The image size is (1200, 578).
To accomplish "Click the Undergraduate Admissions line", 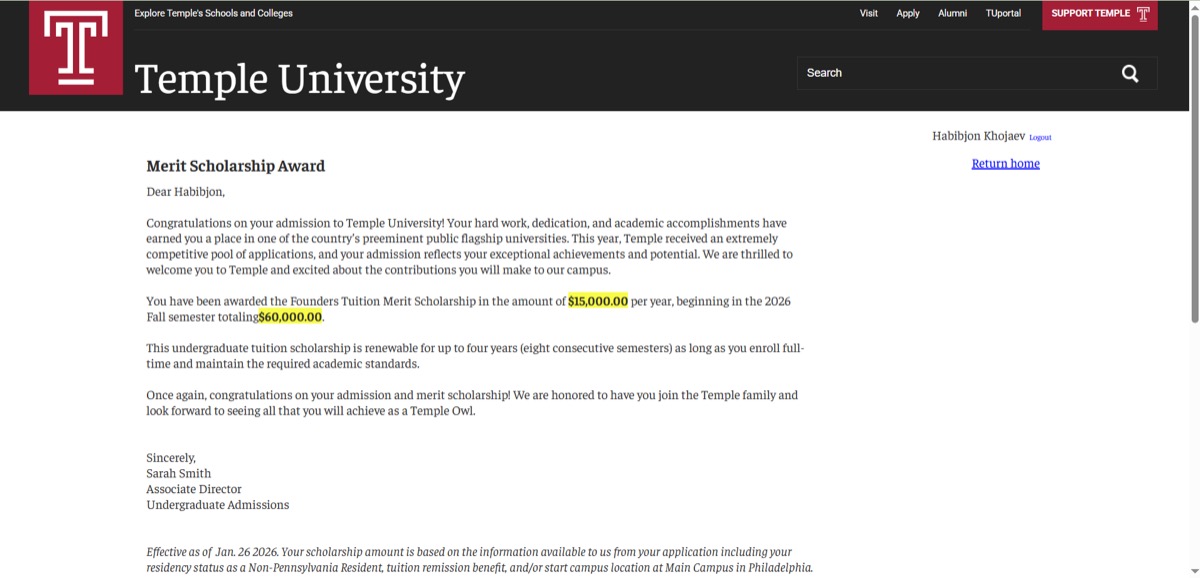I will 218,505.
